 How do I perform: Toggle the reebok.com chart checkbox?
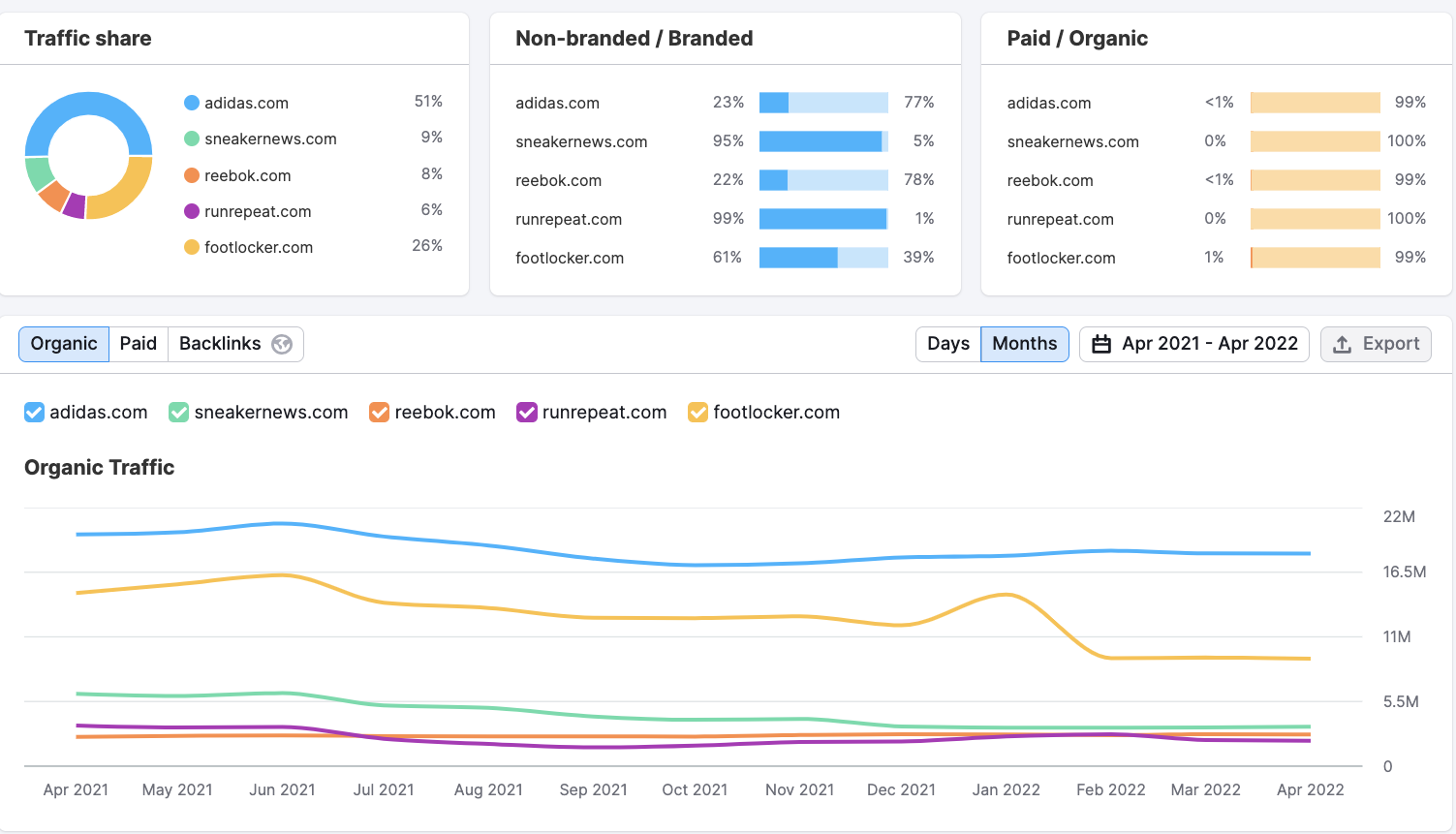379,413
